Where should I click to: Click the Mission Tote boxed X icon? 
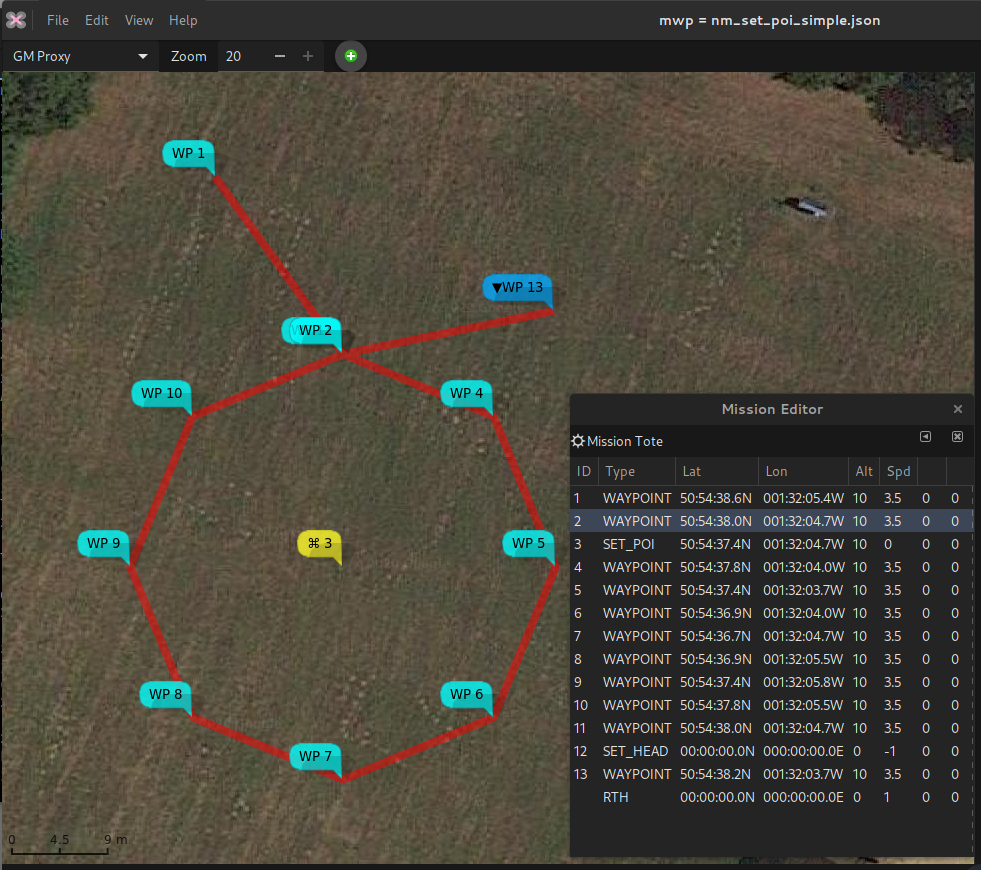[957, 437]
